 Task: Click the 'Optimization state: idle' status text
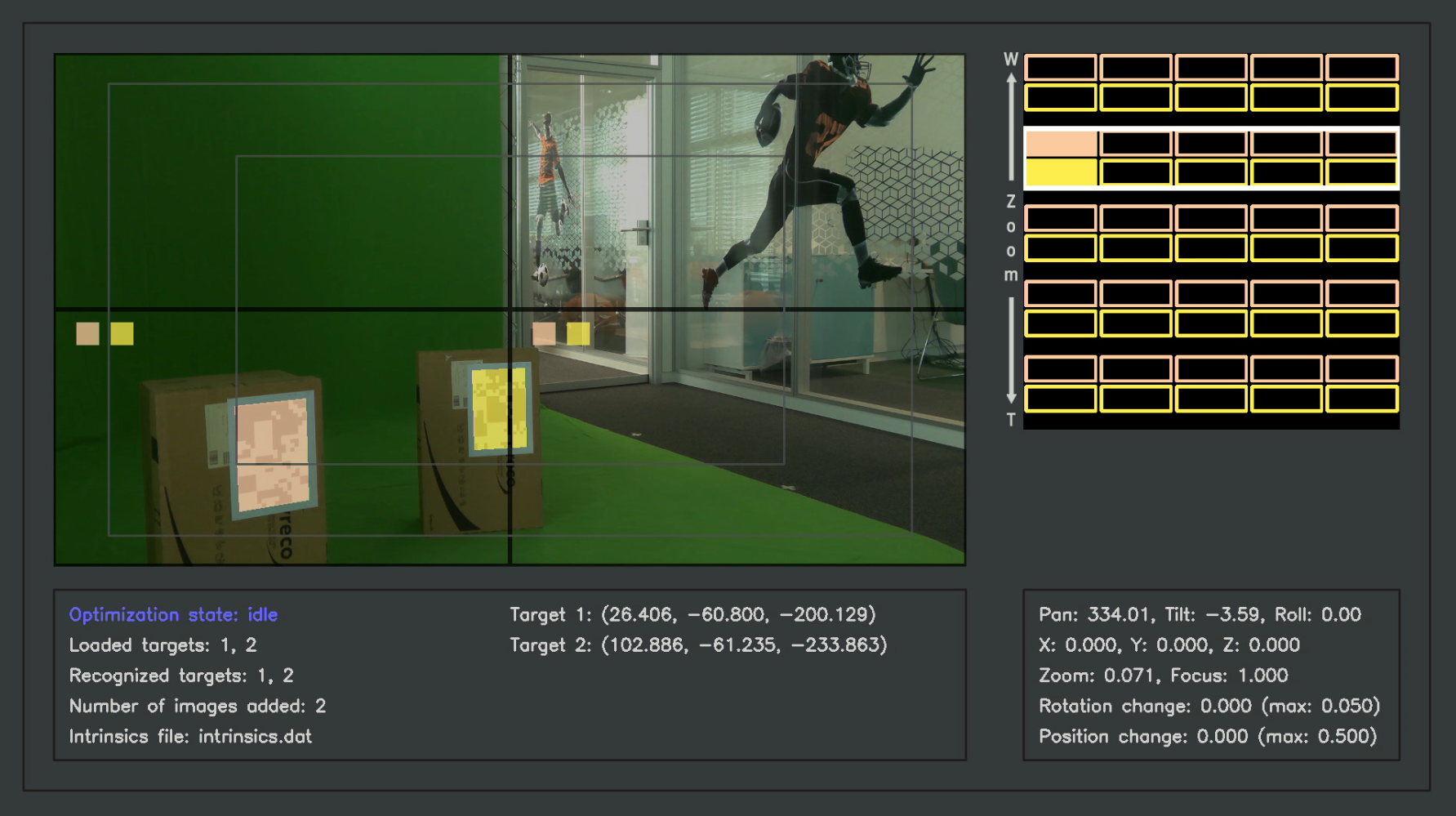(173, 614)
